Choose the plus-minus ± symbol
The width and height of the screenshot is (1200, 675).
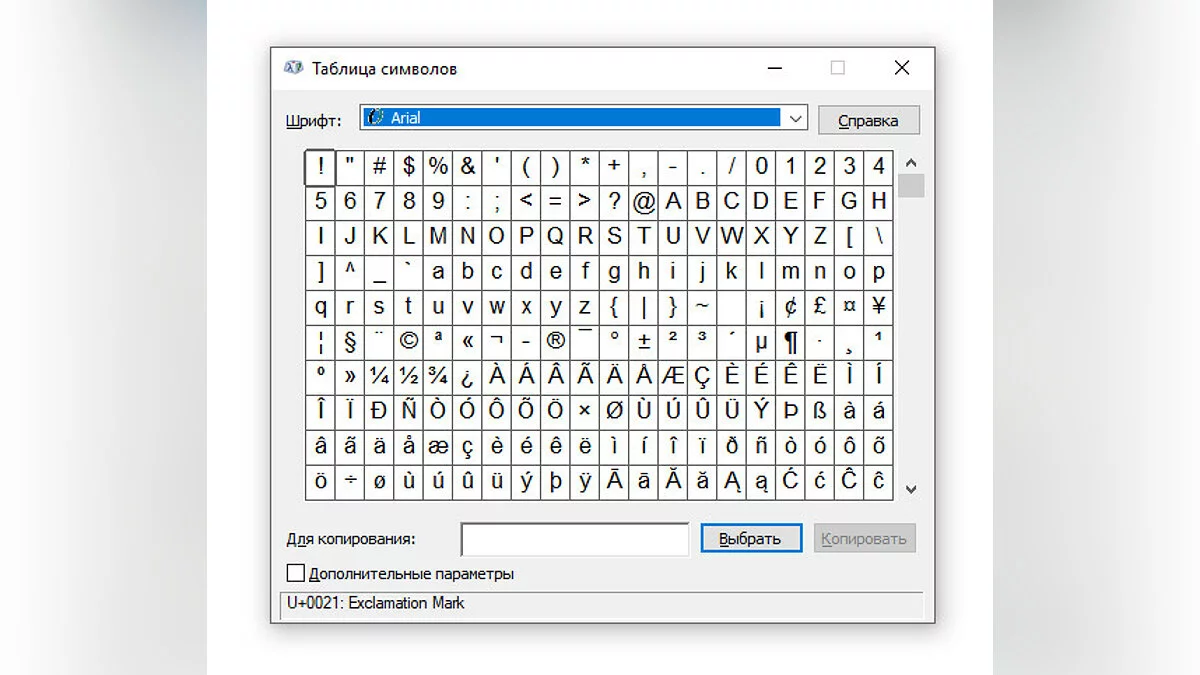[644, 341]
